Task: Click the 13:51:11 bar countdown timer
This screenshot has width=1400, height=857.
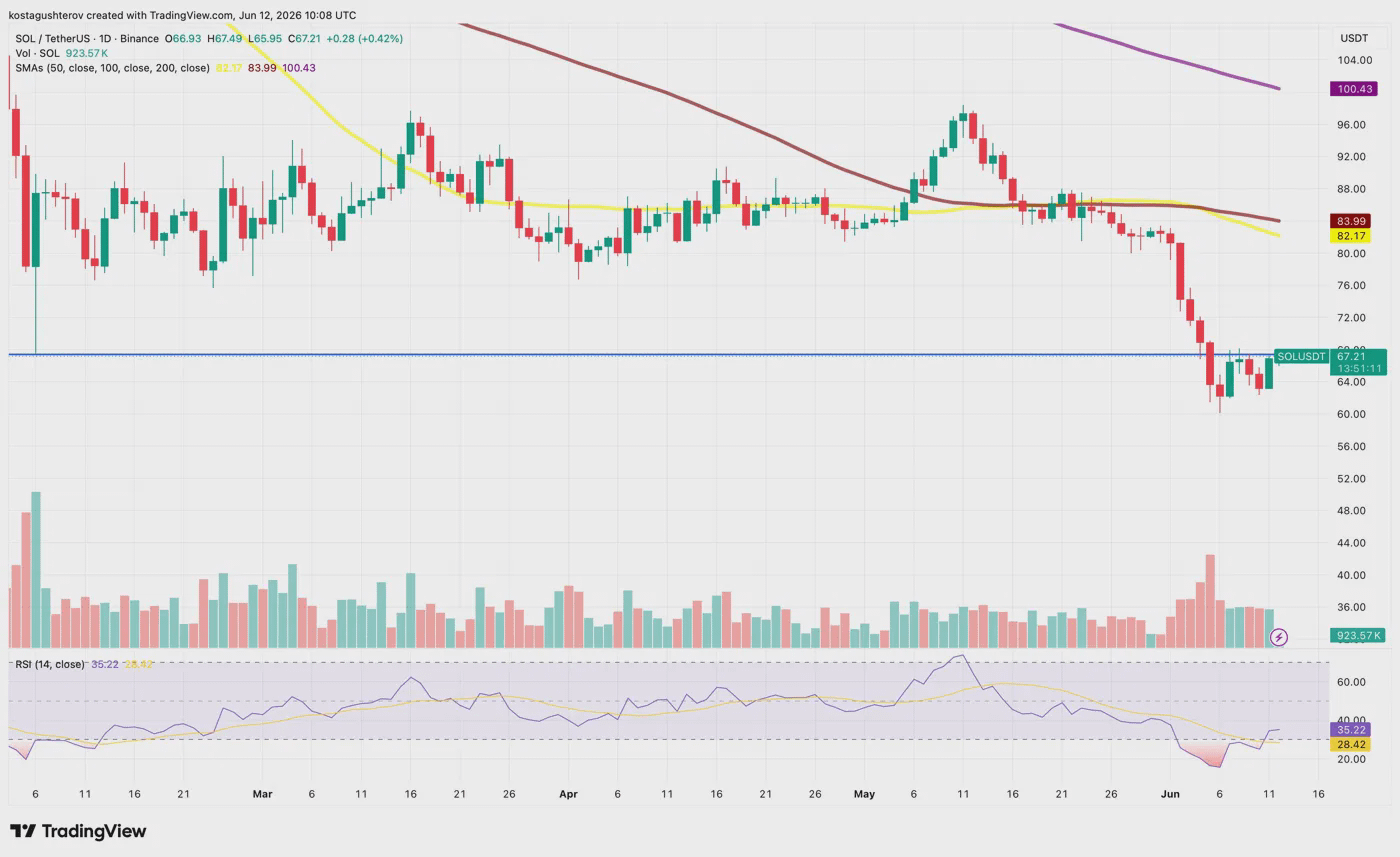Action: 1358,369
